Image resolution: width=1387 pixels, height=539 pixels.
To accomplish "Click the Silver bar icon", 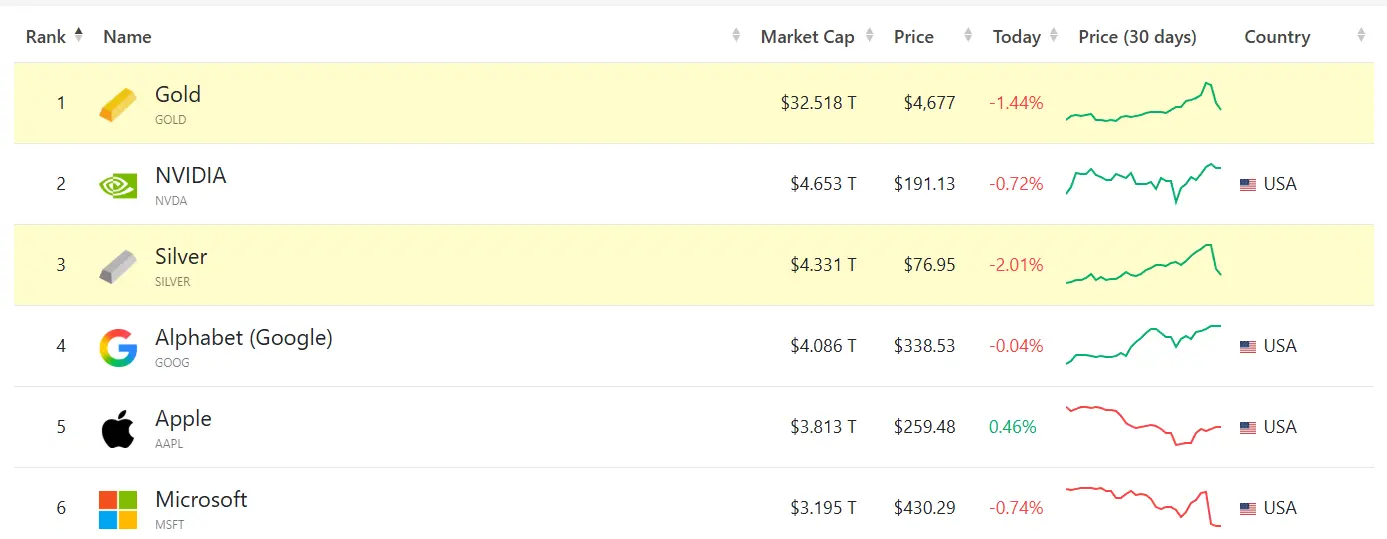I will coord(118,266).
